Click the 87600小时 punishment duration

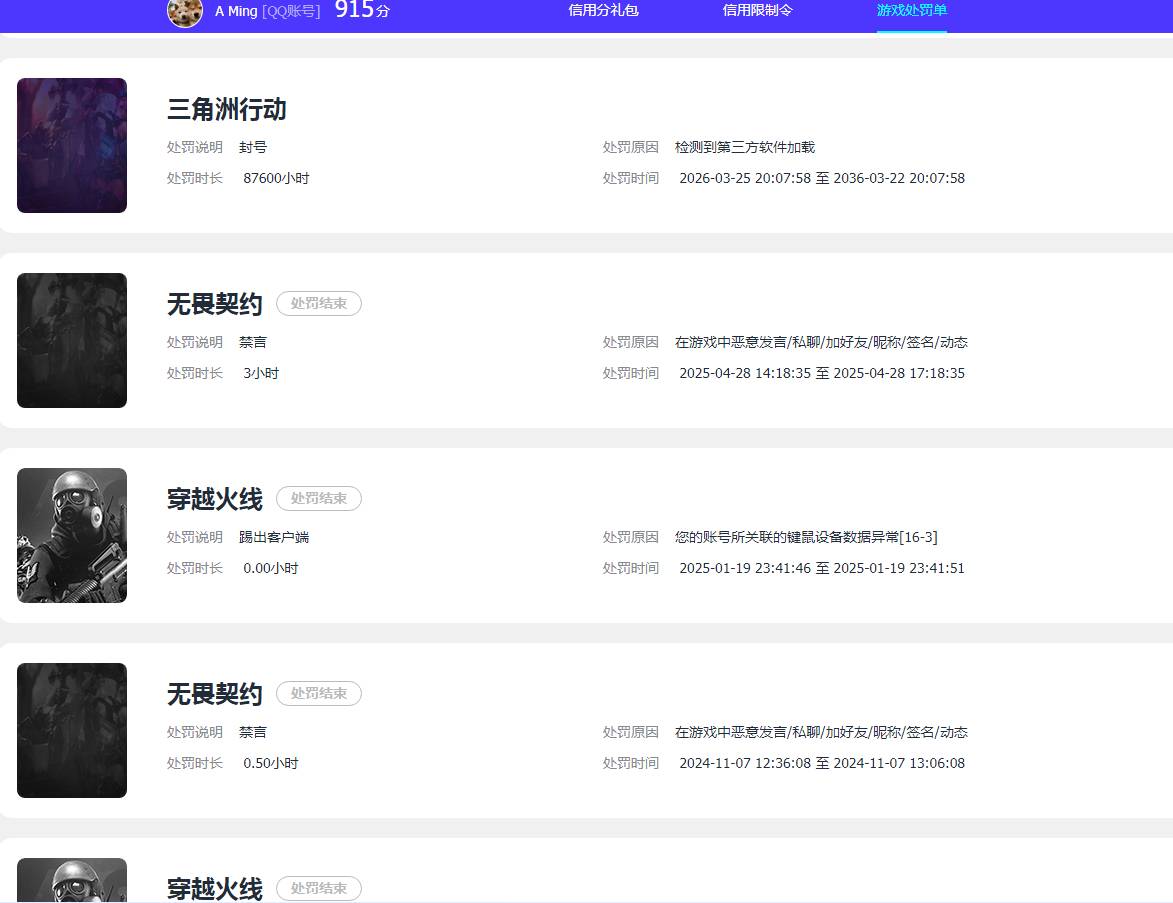(x=277, y=178)
